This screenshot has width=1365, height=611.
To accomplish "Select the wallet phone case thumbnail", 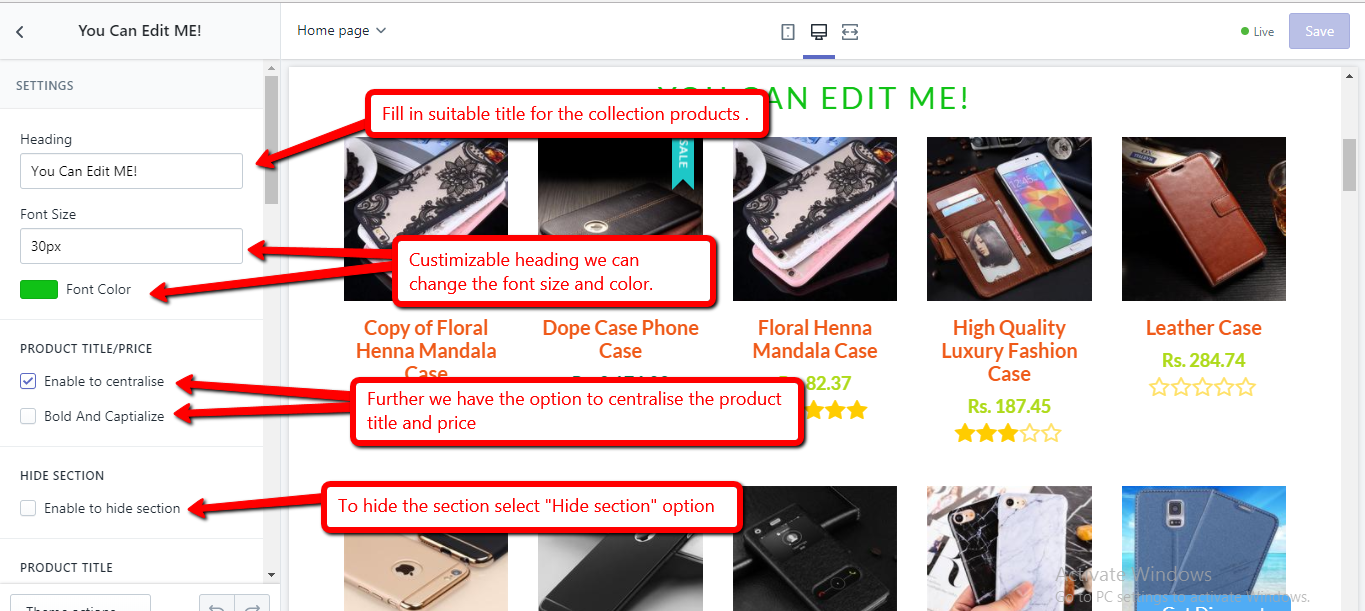I will click(1009, 219).
